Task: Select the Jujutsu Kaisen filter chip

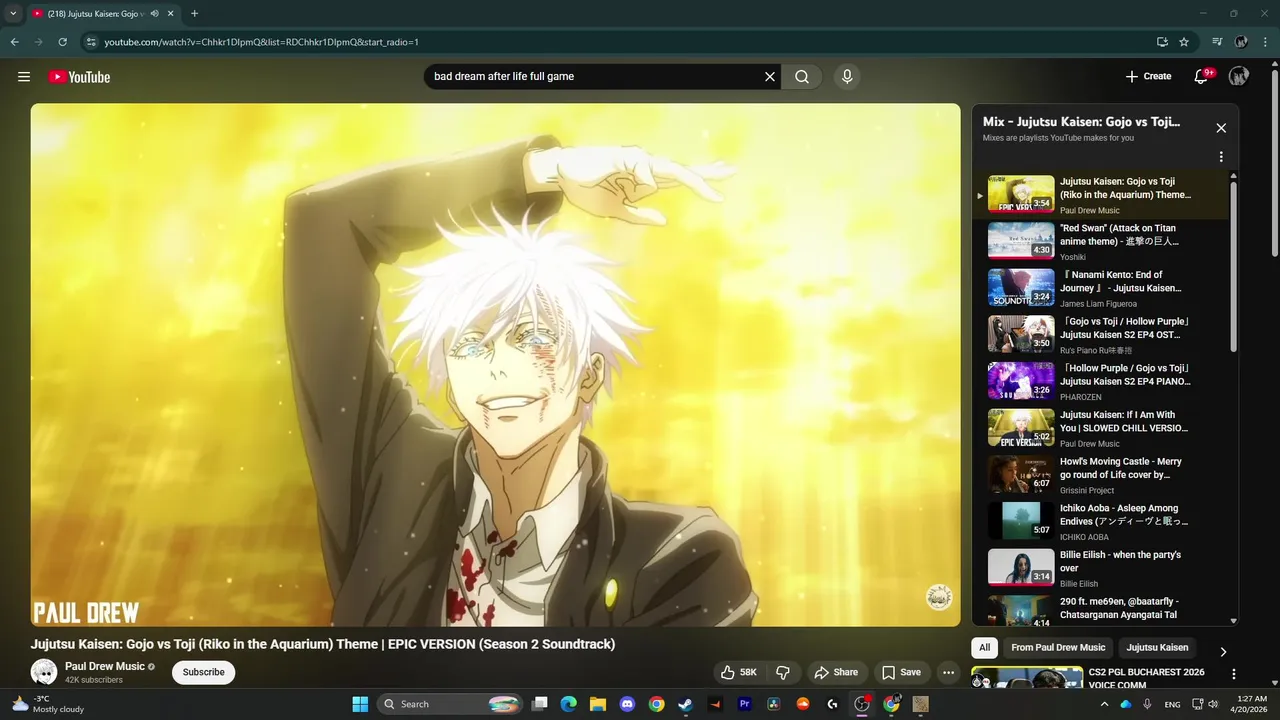Action: (1157, 648)
